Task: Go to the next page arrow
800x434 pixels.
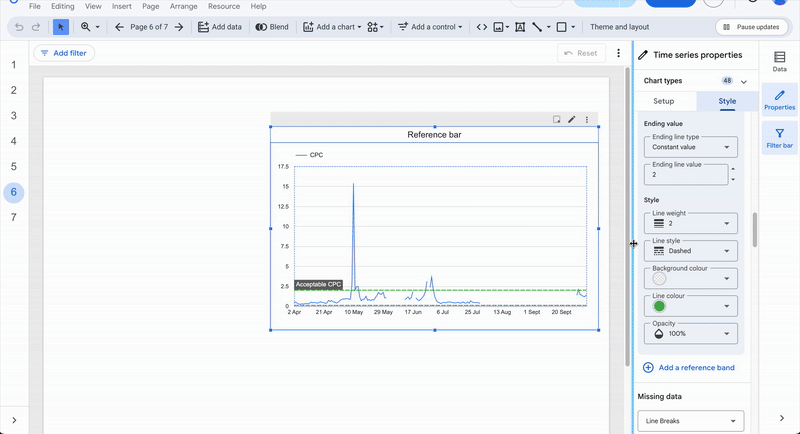Action: (x=179, y=27)
